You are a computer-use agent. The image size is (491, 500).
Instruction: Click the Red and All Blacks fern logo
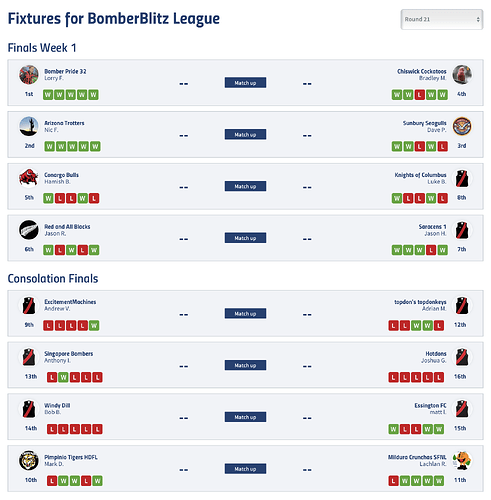tap(29, 230)
